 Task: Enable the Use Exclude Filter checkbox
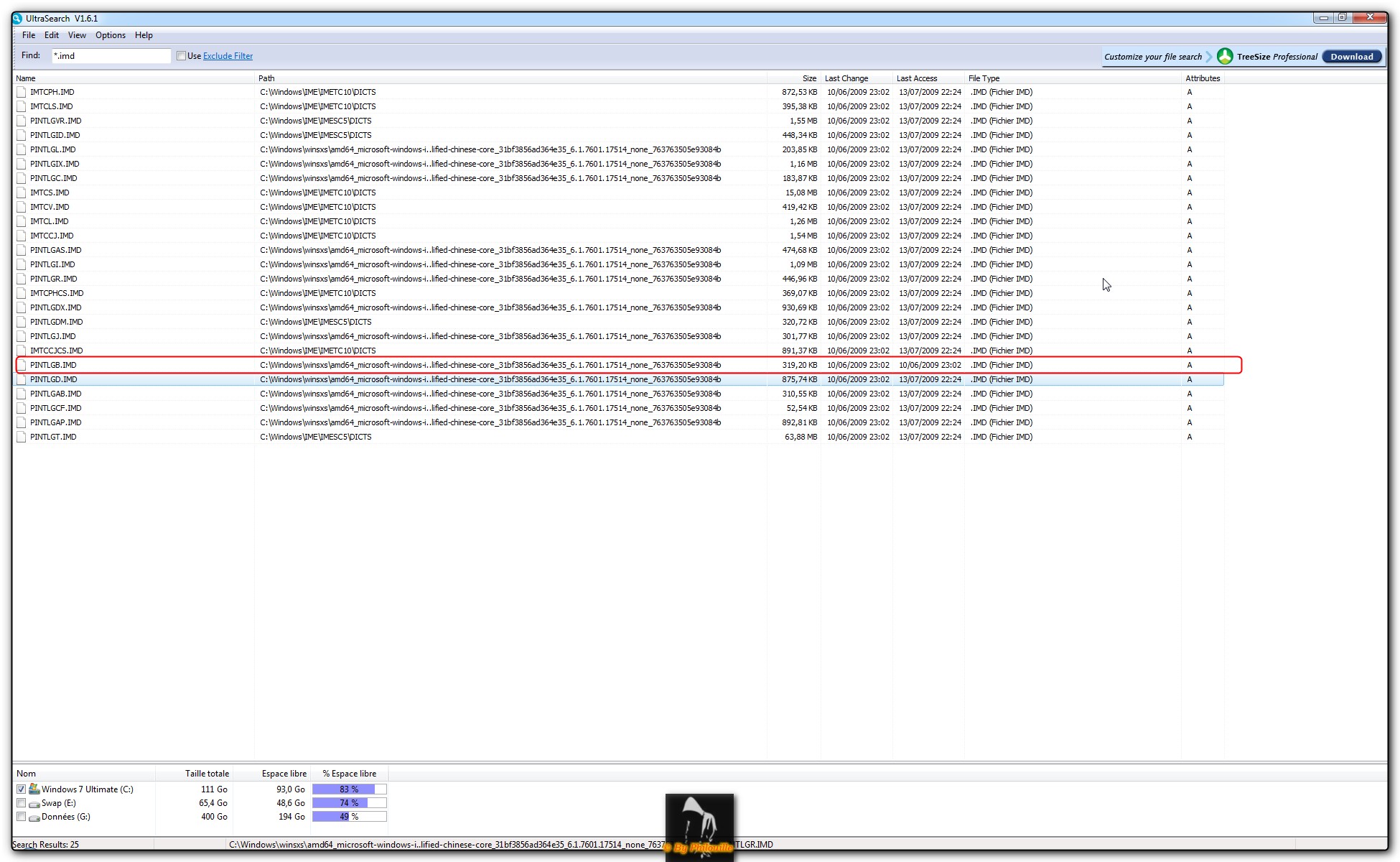pos(182,56)
